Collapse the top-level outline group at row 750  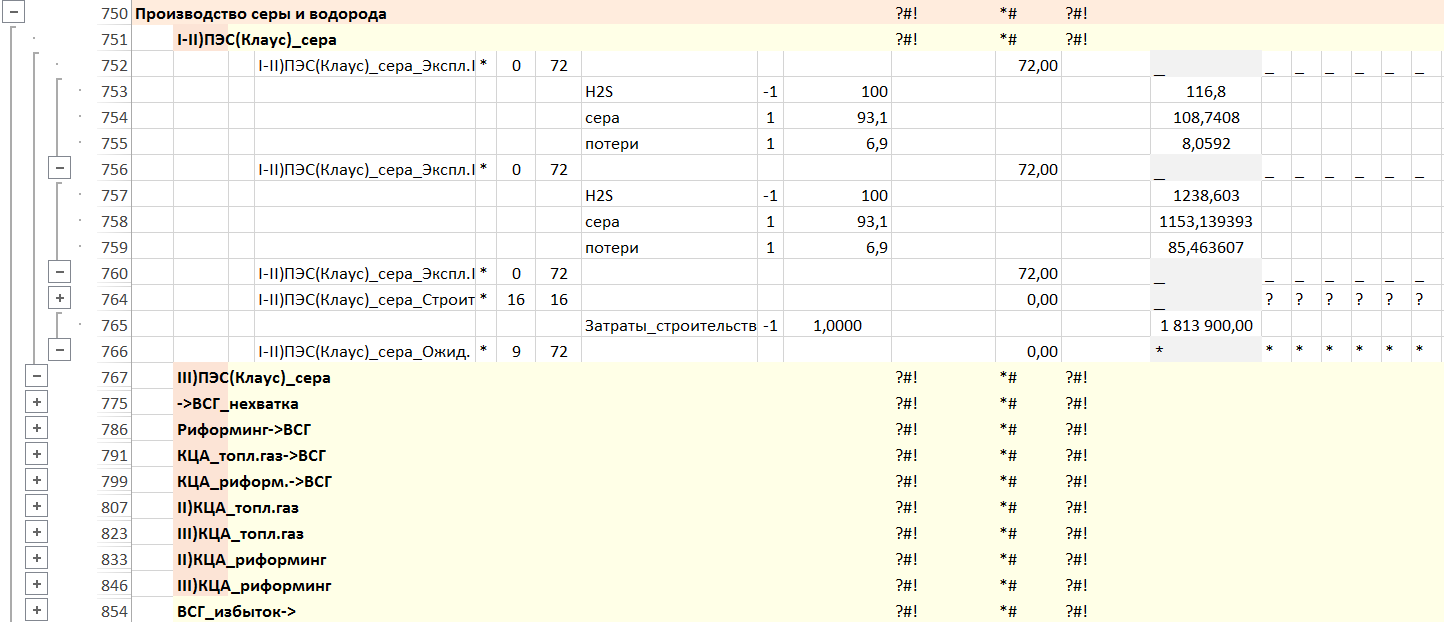click(x=10, y=13)
